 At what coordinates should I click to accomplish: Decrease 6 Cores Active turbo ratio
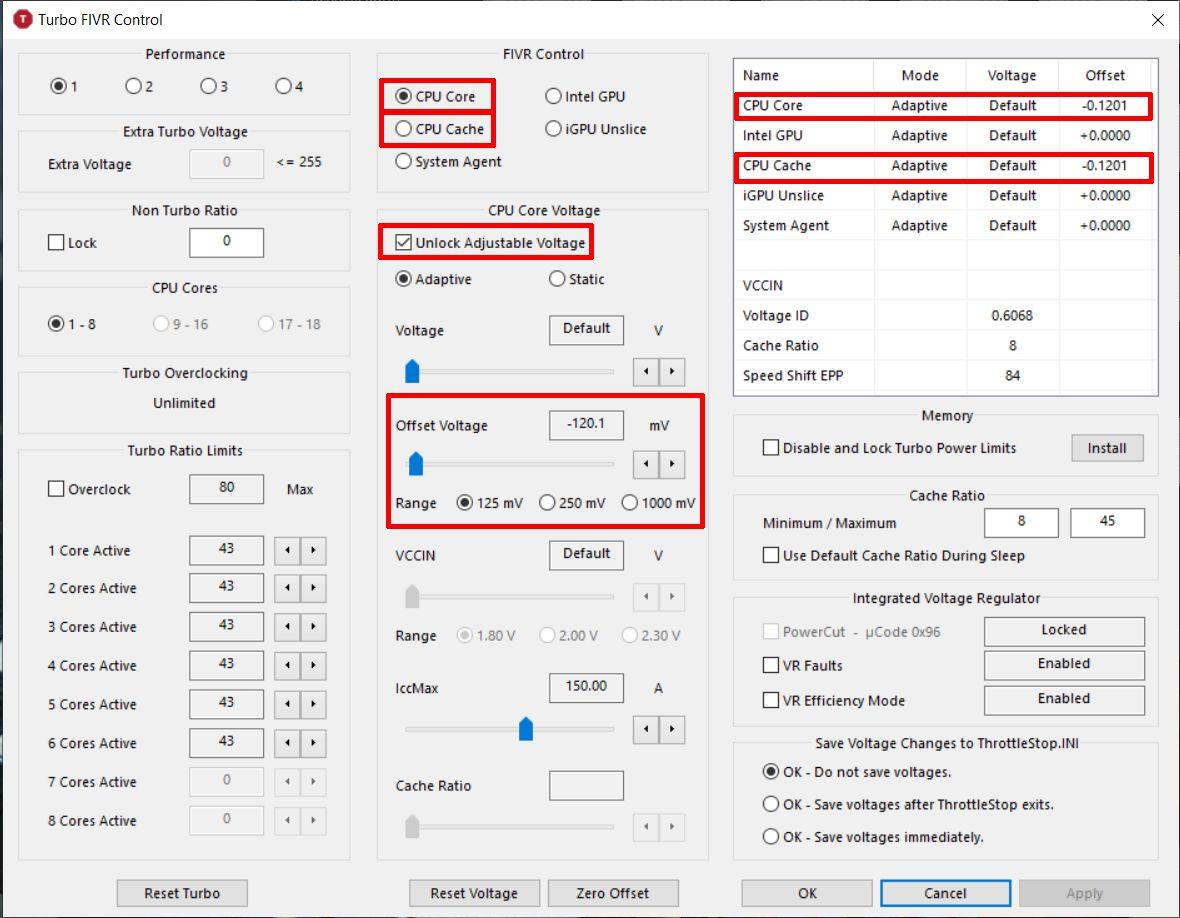288,744
